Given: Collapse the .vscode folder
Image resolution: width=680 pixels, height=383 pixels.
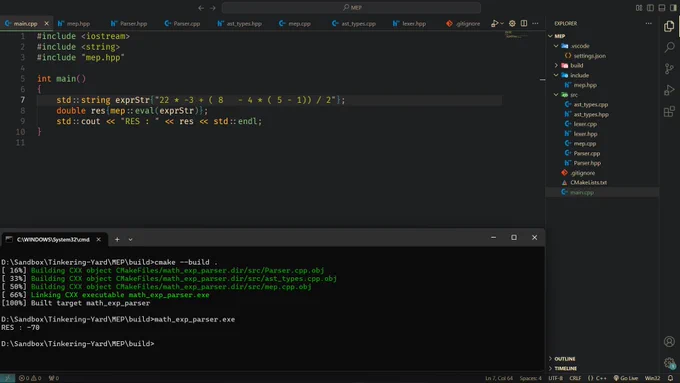Looking at the screenshot, I should [556, 46].
